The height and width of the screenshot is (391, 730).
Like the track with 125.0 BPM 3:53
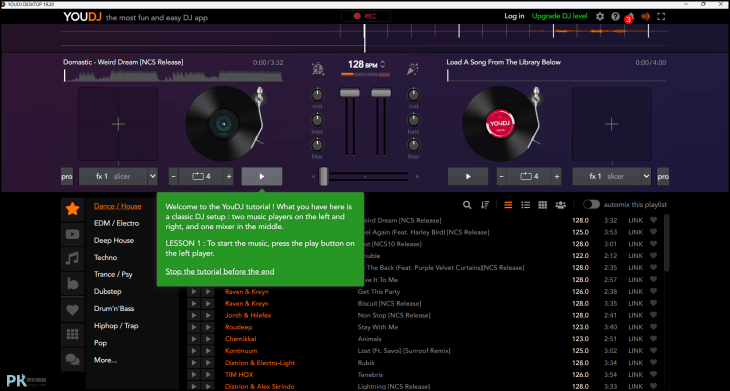coord(653,232)
